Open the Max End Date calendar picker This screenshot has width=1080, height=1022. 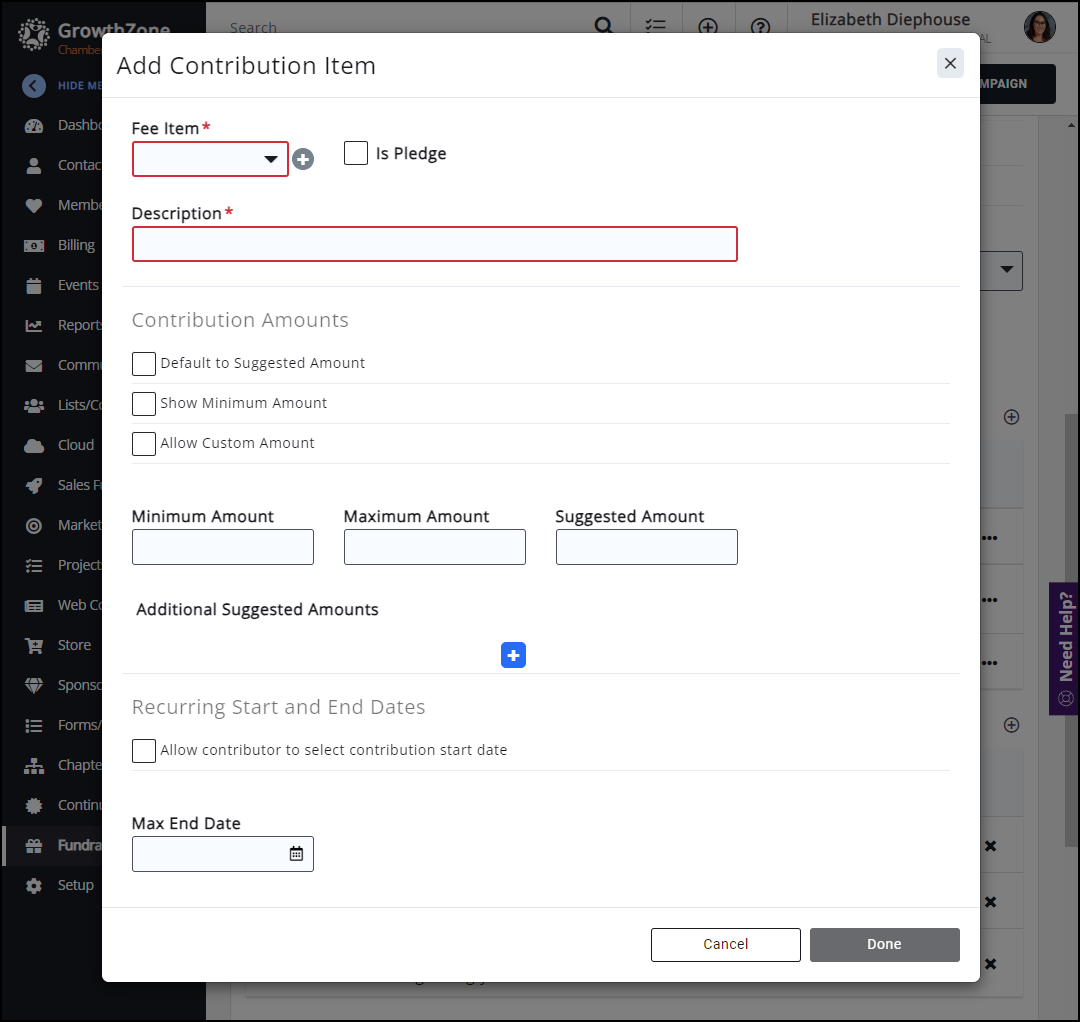pyautogui.click(x=296, y=854)
